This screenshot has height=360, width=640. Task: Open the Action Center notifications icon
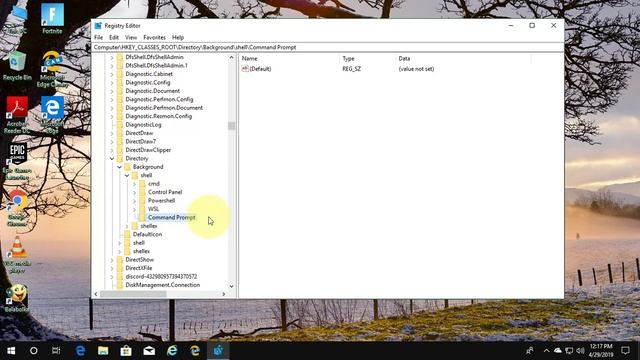pyautogui.click(x=625, y=351)
